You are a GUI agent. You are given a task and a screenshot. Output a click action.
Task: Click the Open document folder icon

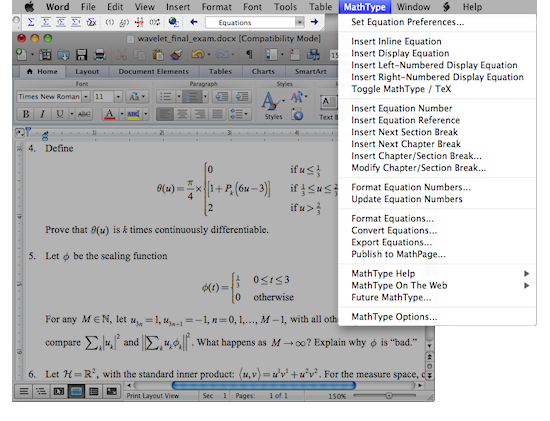63,55
